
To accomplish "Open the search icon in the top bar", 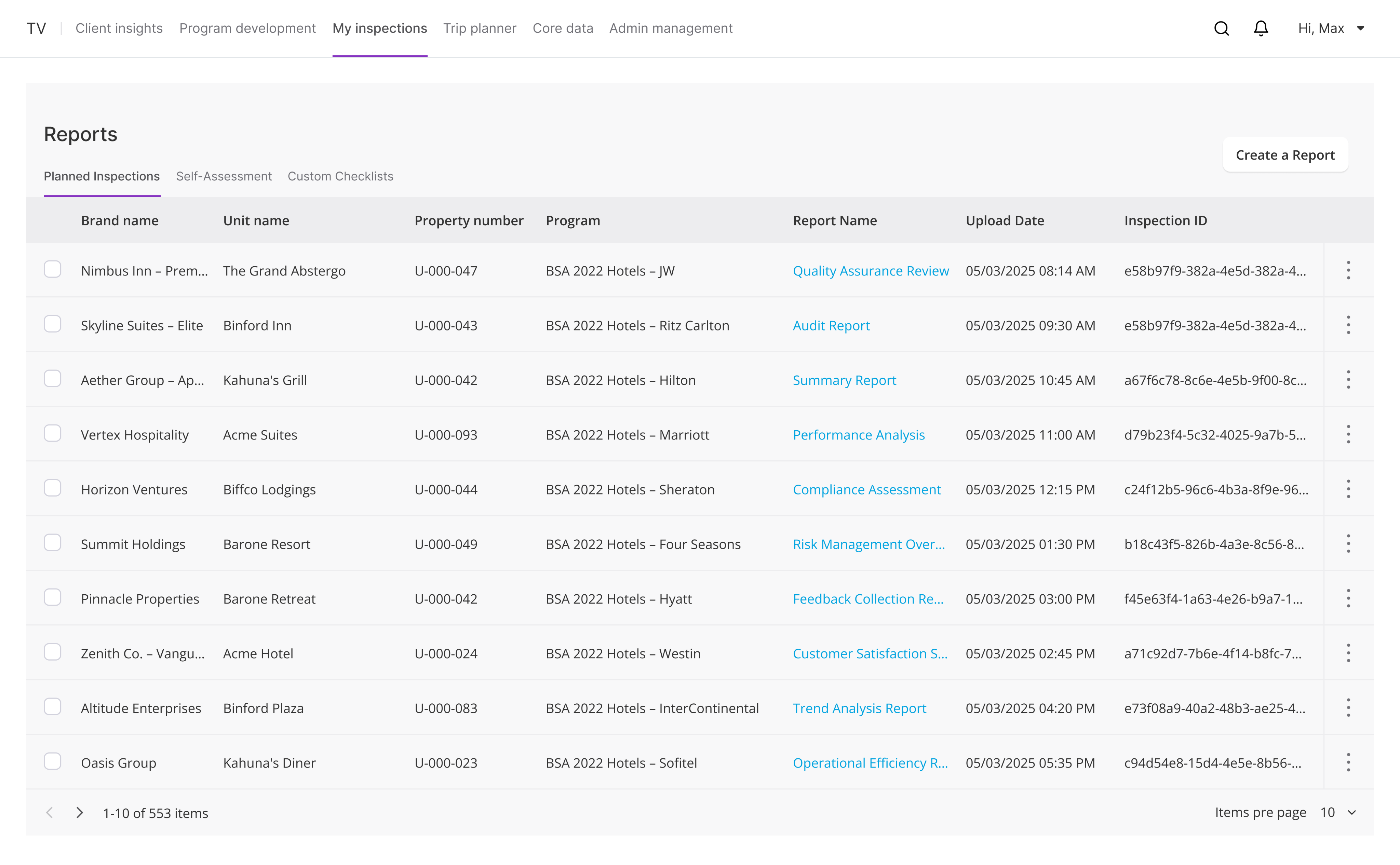I will tap(1222, 28).
